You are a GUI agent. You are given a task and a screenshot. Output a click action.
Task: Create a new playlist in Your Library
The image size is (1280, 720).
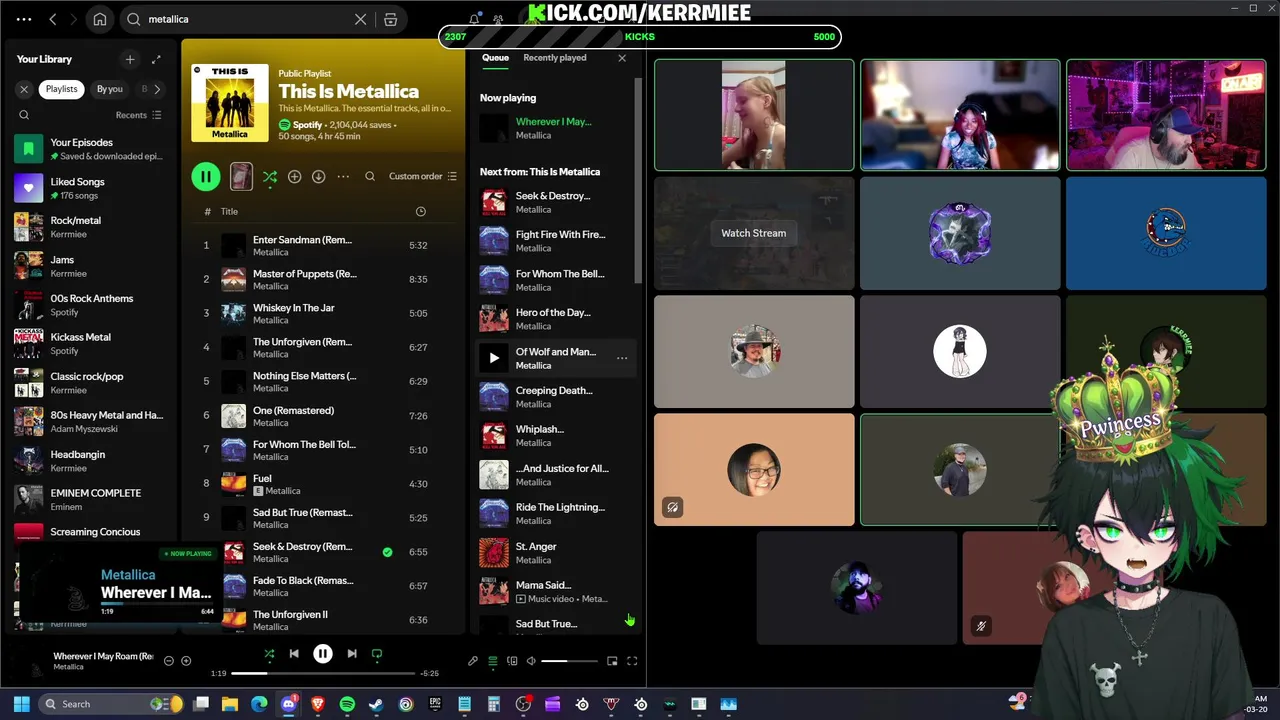pyautogui.click(x=129, y=59)
